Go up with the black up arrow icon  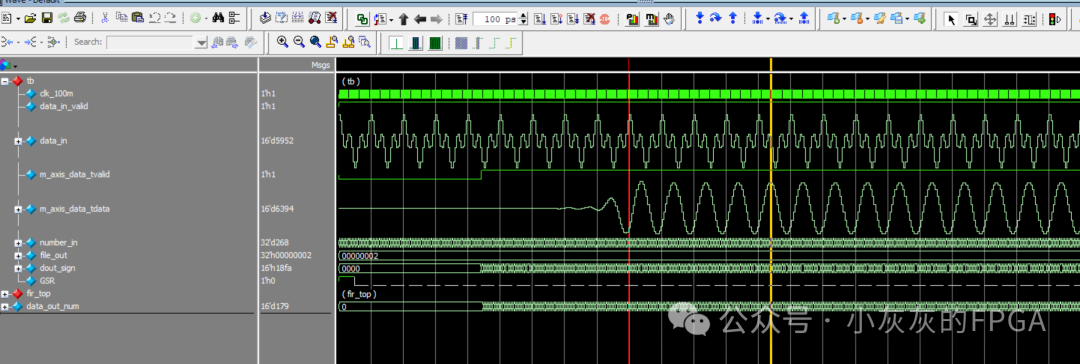click(404, 19)
